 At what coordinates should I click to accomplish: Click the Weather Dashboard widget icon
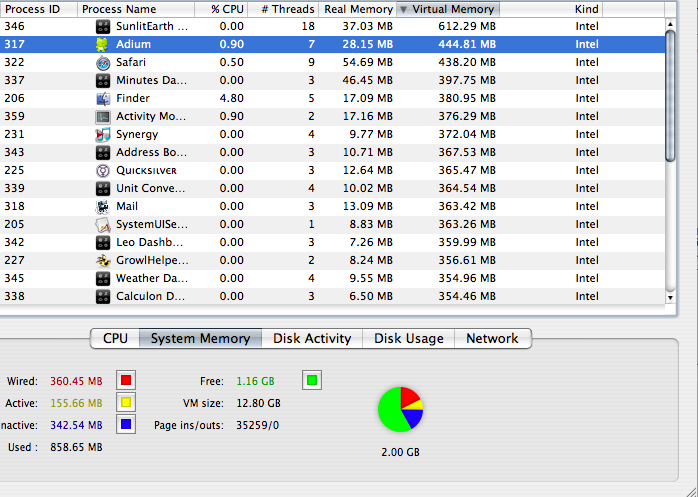pyautogui.click(x=103, y=279)
